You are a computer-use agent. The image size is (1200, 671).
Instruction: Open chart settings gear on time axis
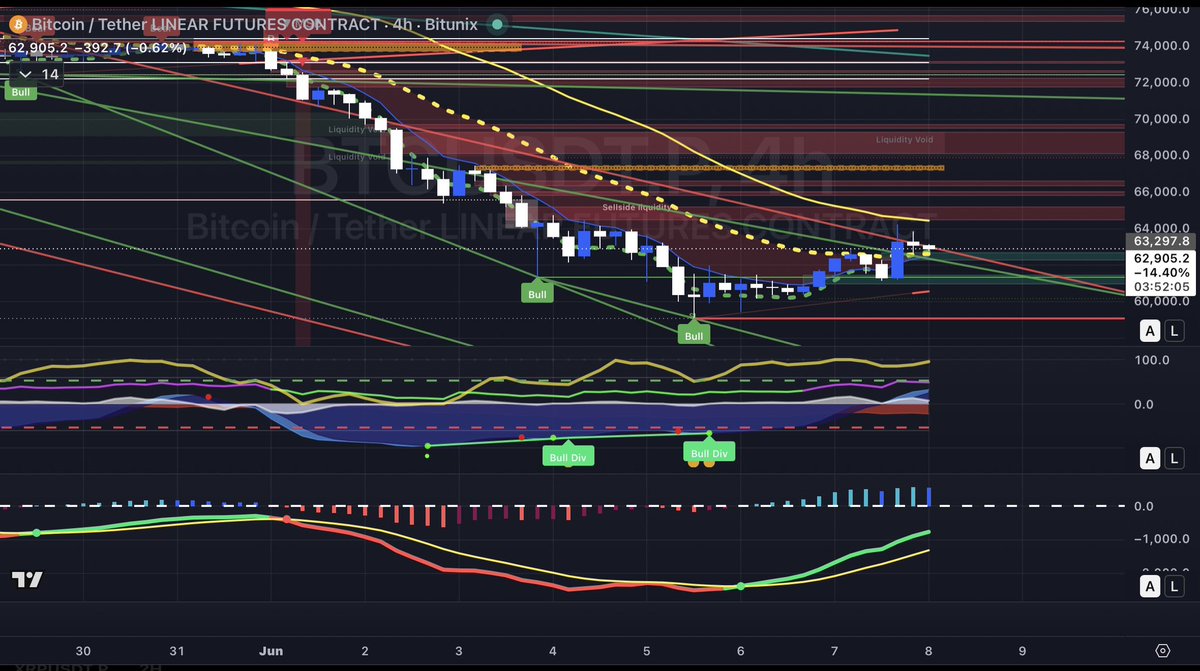pos(1162,649)
